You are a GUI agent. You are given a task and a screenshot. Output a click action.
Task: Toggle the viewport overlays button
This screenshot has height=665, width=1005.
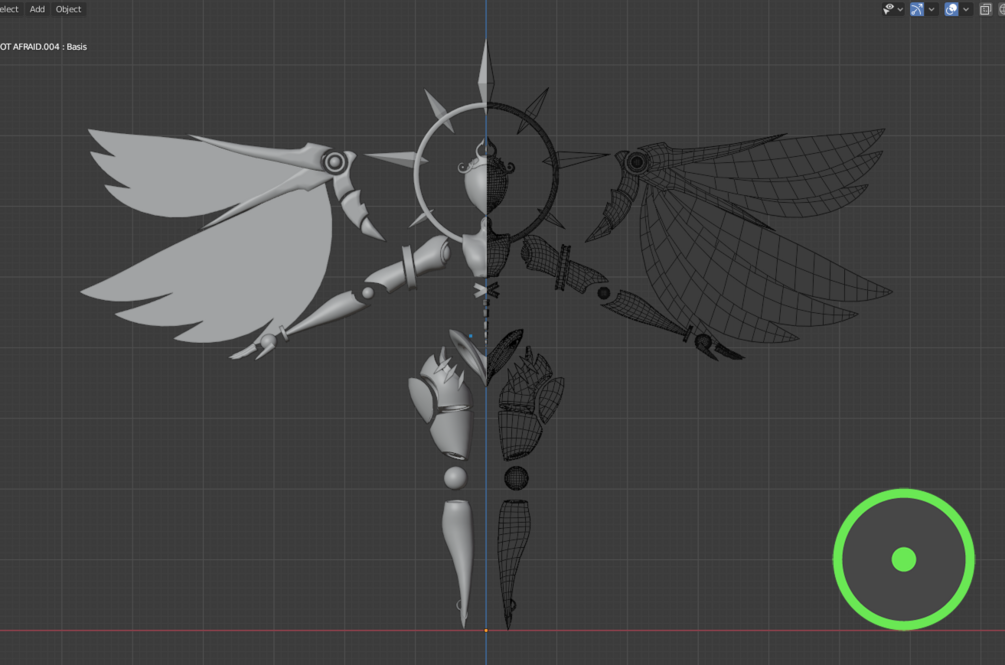[951, 9]
